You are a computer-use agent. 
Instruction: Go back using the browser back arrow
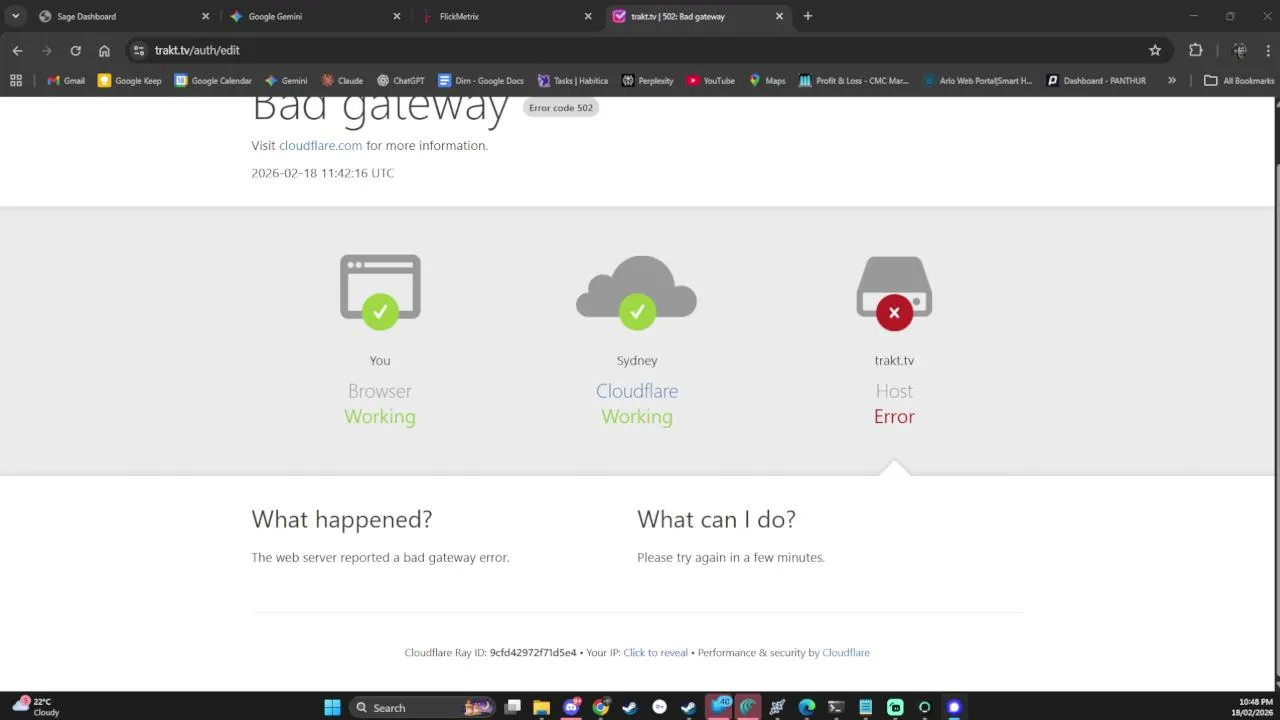pos(17,50)
